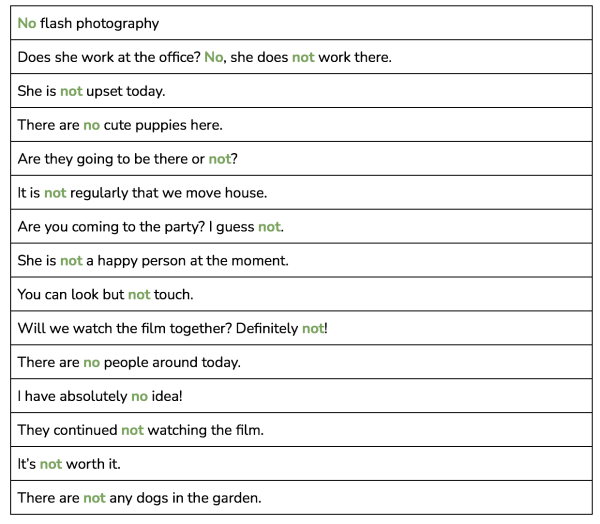Click 'I have absolutely no idea!' row
The image size is (600, 524).
coord(301,396)
